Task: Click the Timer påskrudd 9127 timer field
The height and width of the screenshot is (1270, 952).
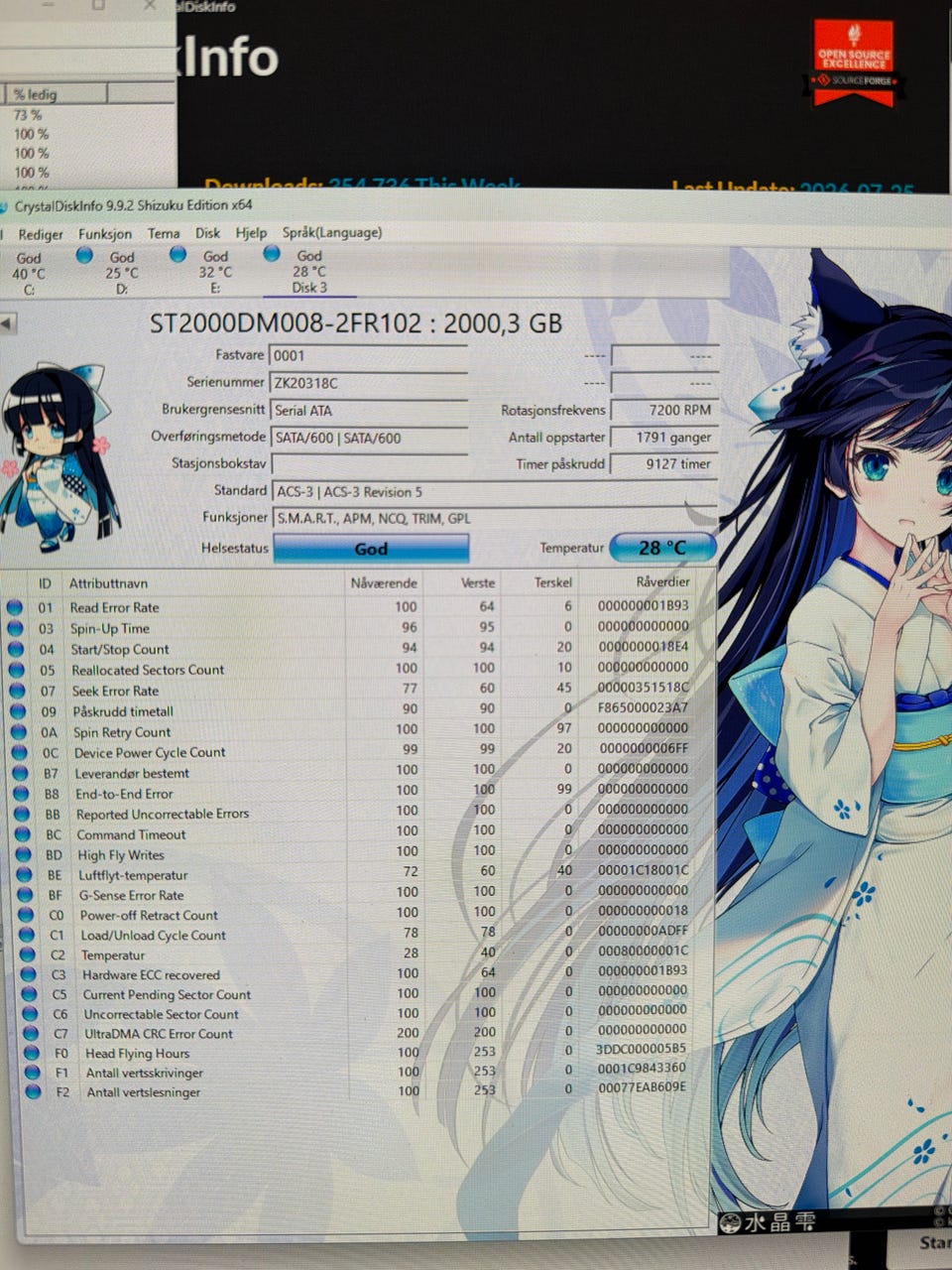Action: point(663,463)
